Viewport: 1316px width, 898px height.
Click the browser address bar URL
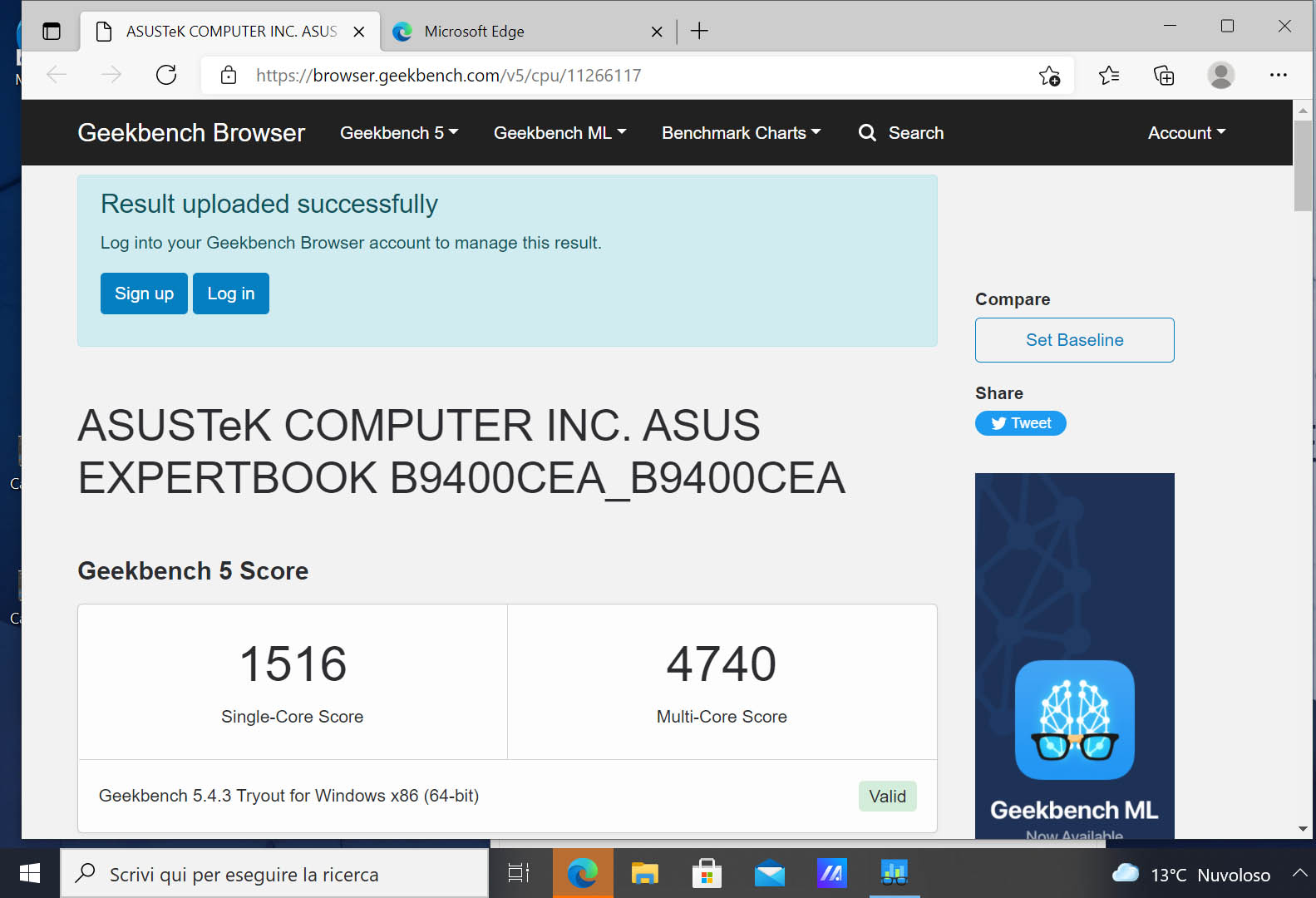[x=449, y=76]
